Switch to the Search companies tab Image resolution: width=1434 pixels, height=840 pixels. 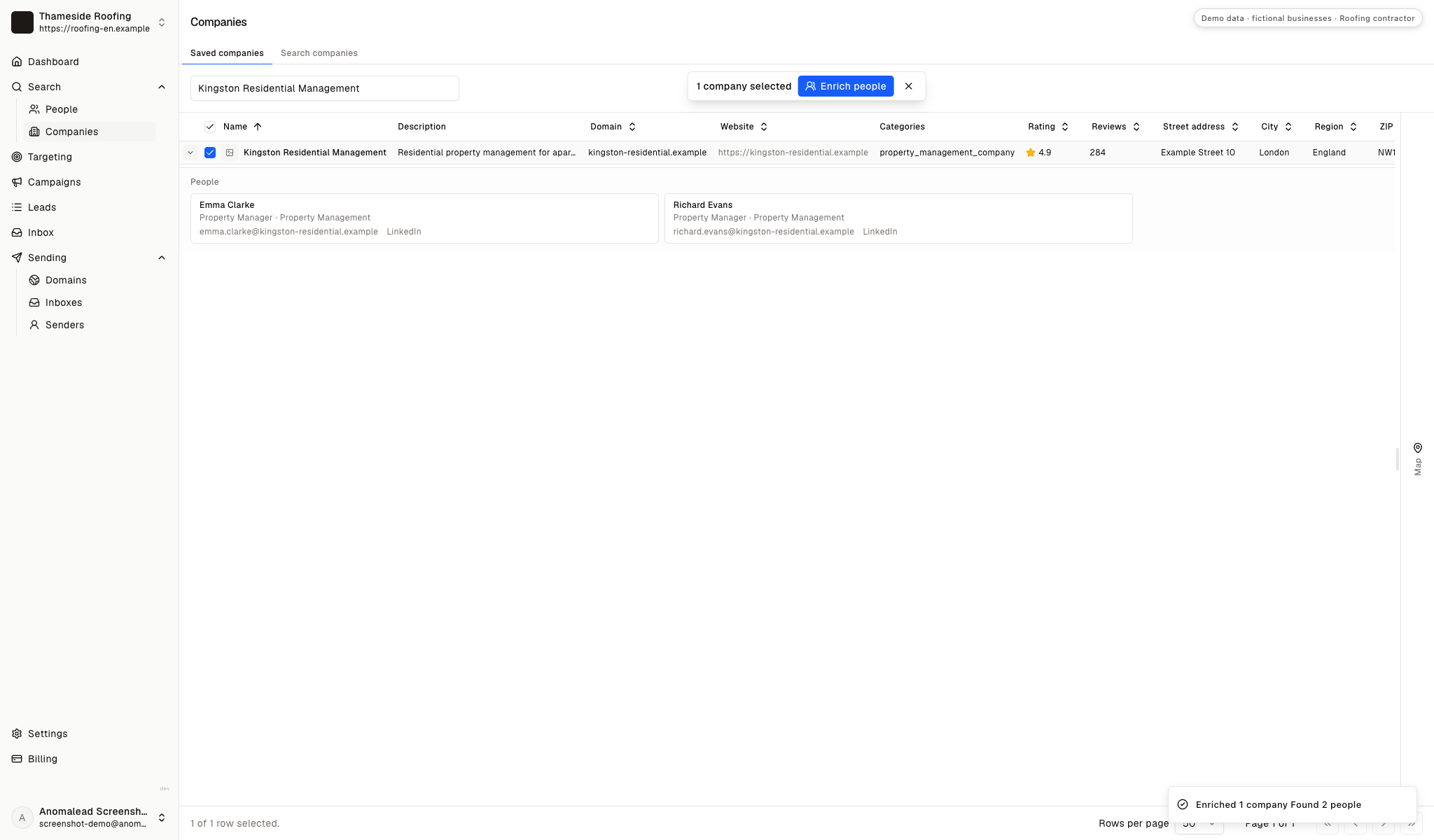tap(319, 53)
